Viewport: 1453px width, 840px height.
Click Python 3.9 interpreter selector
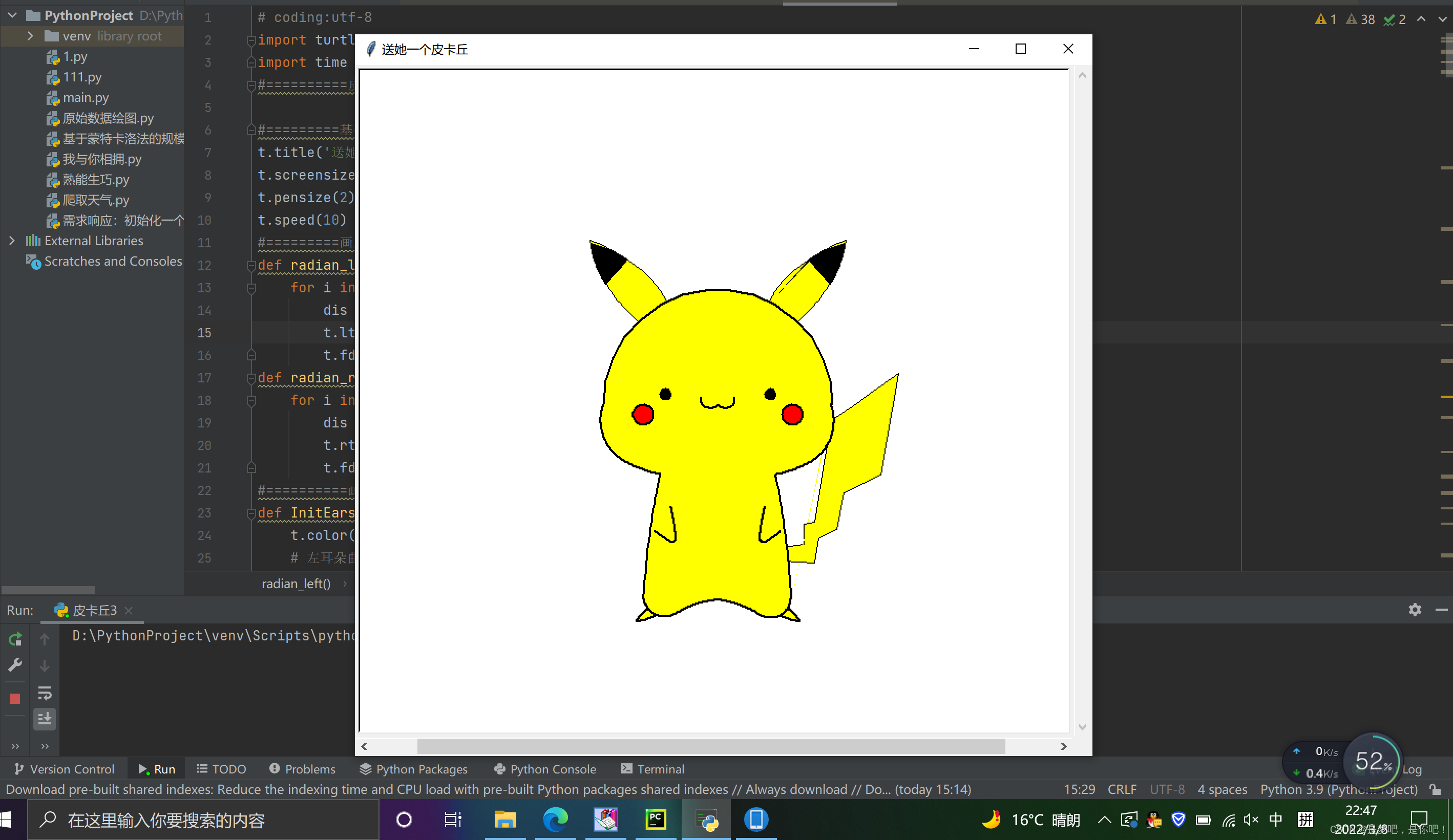coord(1338,789)
